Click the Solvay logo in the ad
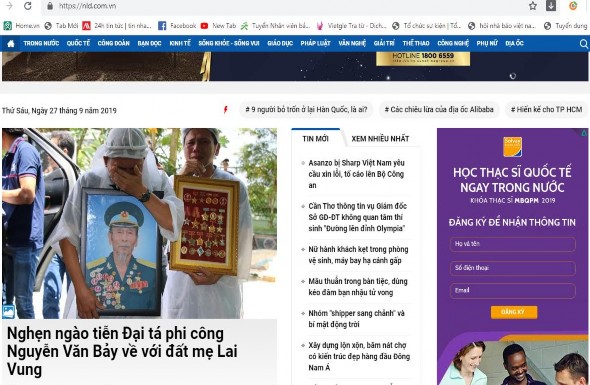The image size is (590, 385). 512,147
